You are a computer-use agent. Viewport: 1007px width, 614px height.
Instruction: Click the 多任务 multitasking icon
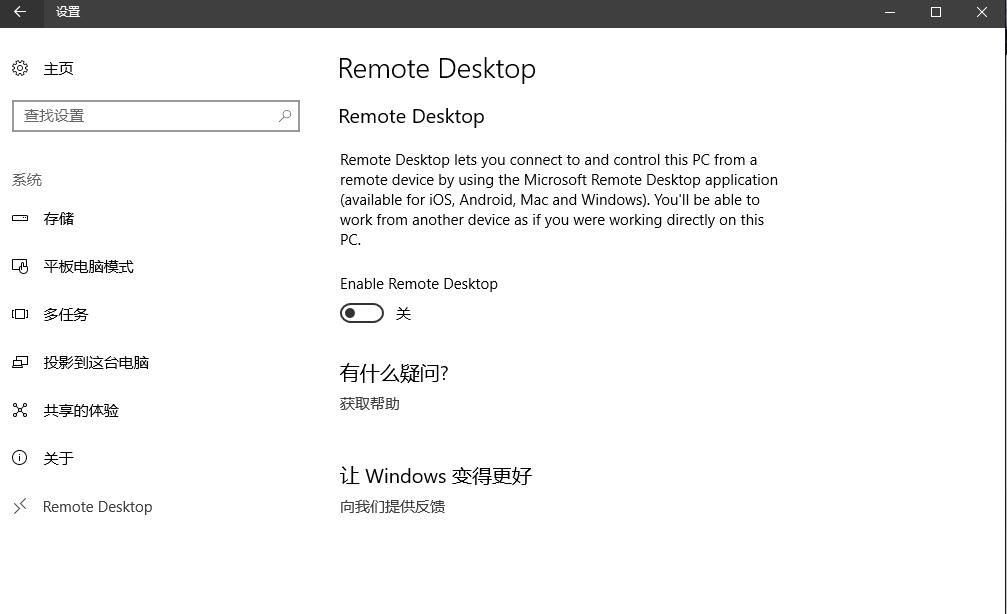(20, 314)
